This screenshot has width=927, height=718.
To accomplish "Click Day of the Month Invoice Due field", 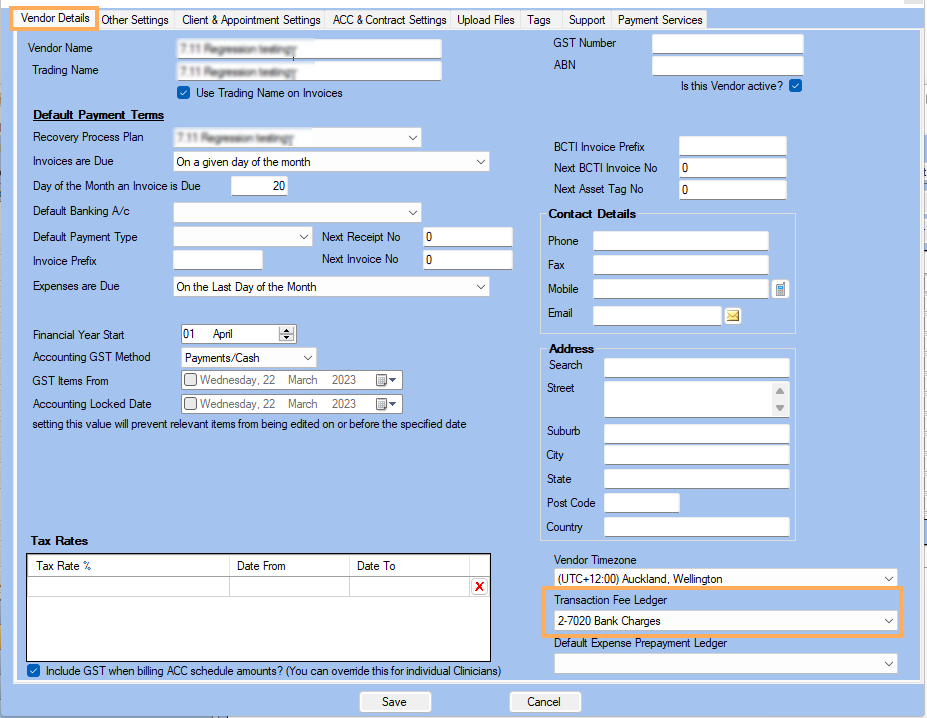I will 259,186.
